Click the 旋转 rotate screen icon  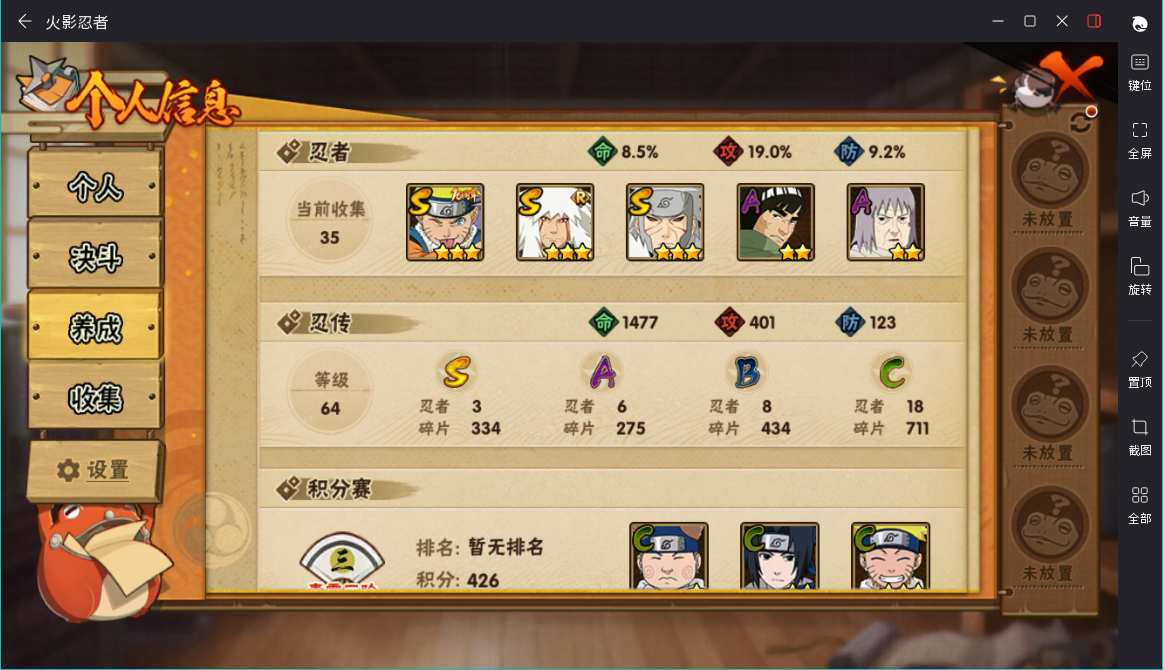pos(1139,276)
